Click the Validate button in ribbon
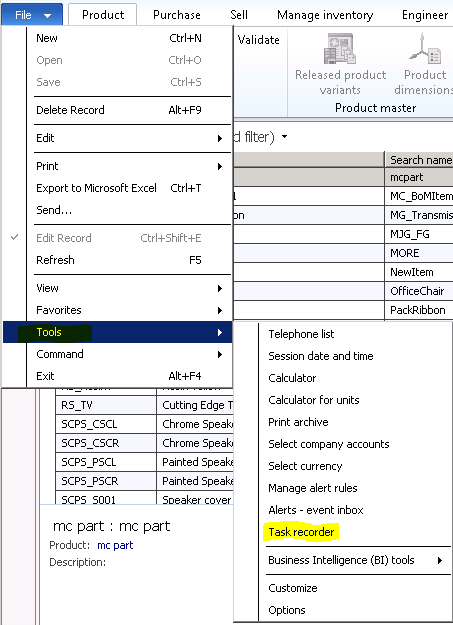The height and width of the screenshot is (625, 453). [x=258, y=40]
